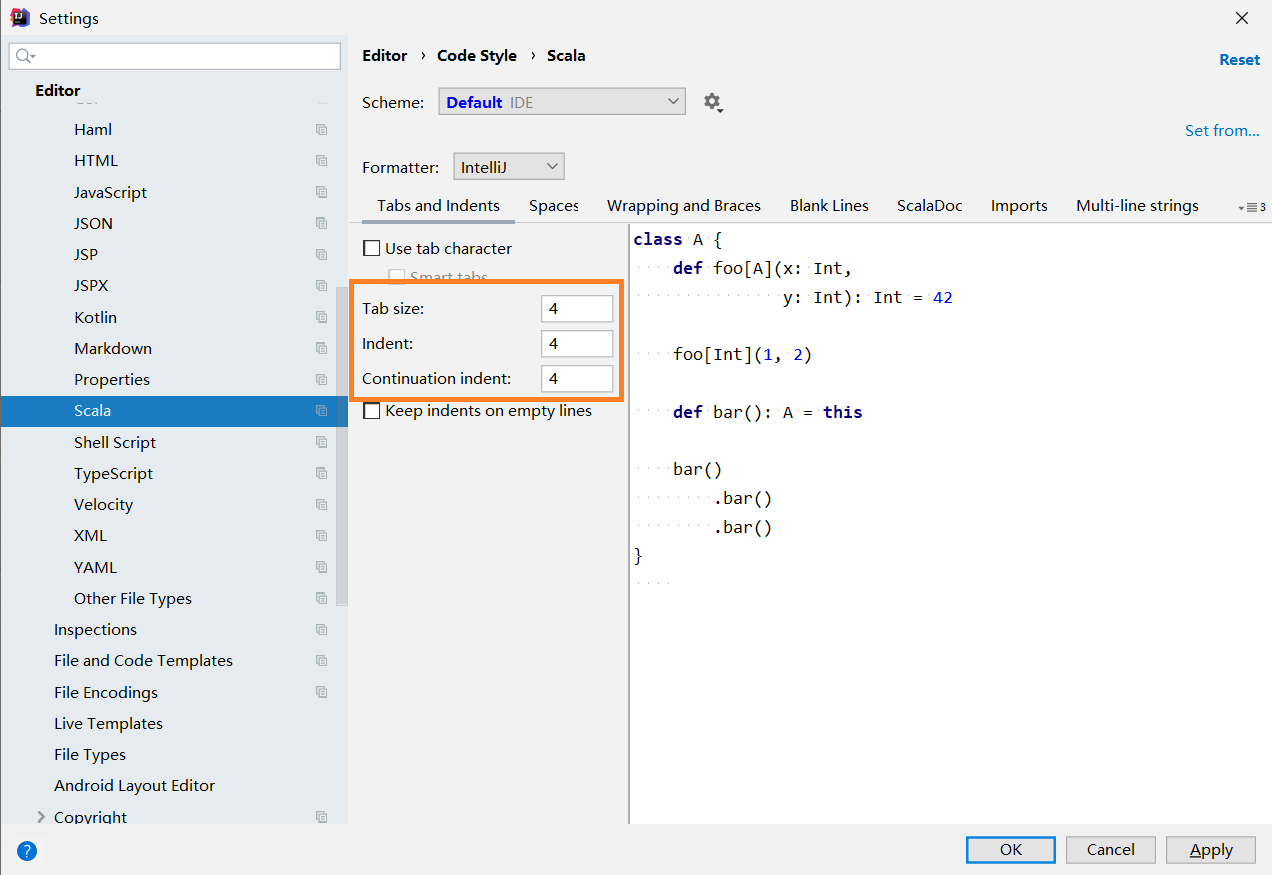Click the Set from... link
This screenshot has height=875, width=1272.
1222,130
